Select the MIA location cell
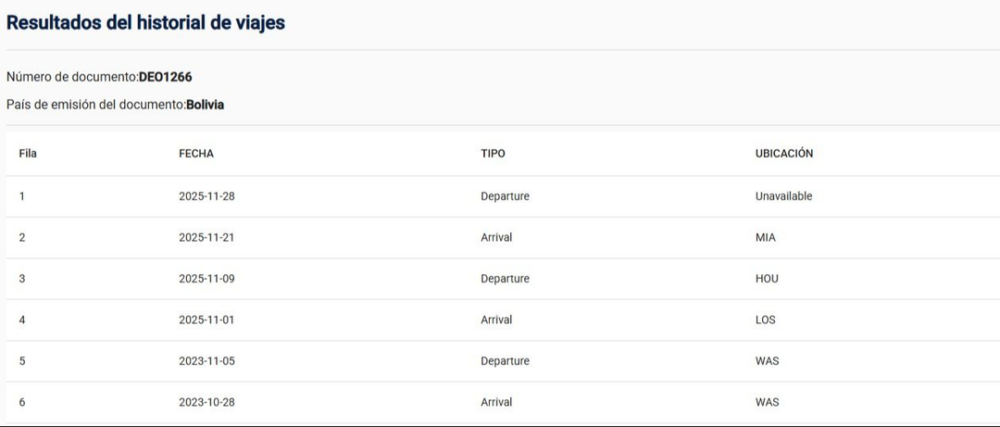The height and width of the screenshot is (427, 1000). coord(766,238)
